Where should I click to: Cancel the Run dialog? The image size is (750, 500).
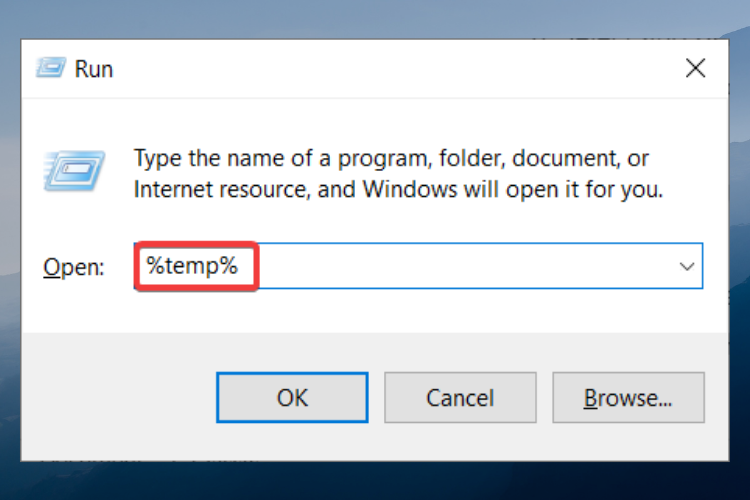(x=460, y=398)
